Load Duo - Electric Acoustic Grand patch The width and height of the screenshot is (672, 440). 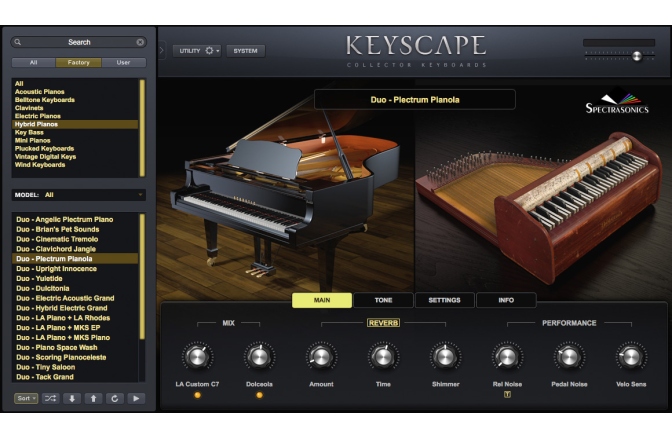pos(75,298)
